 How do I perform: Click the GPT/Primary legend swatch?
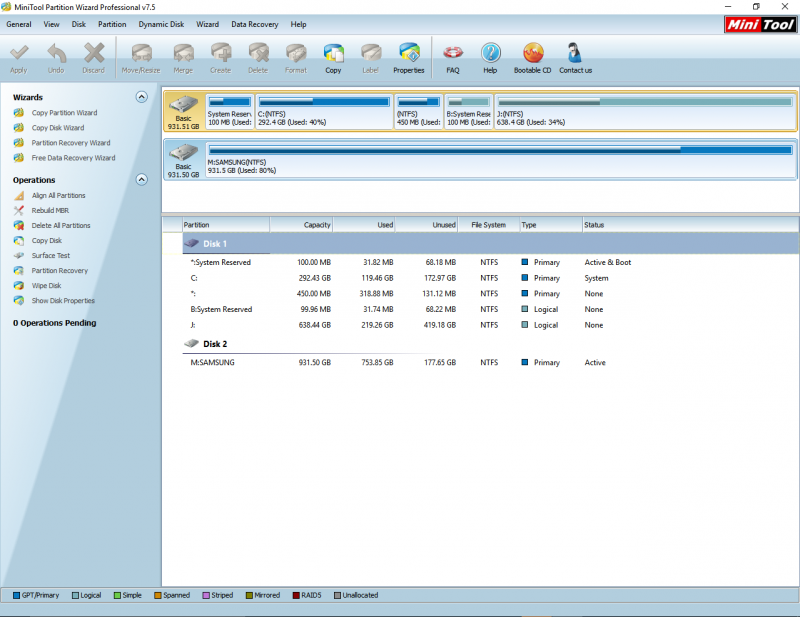16,596
